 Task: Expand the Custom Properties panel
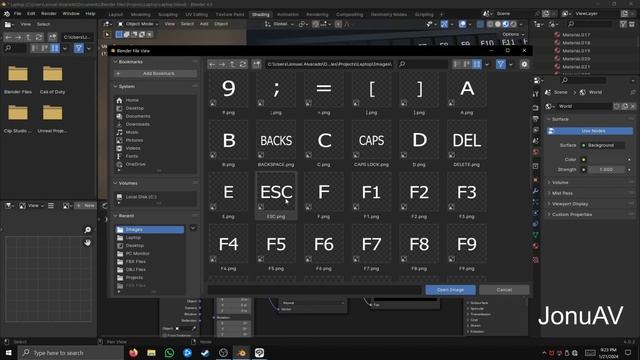(x=571, y=214)
